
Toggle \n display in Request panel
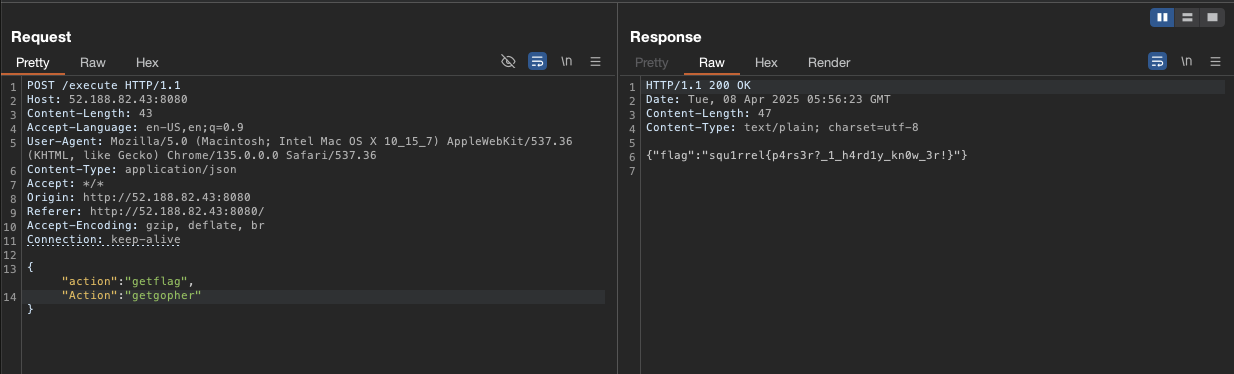(x=567, y=62)
